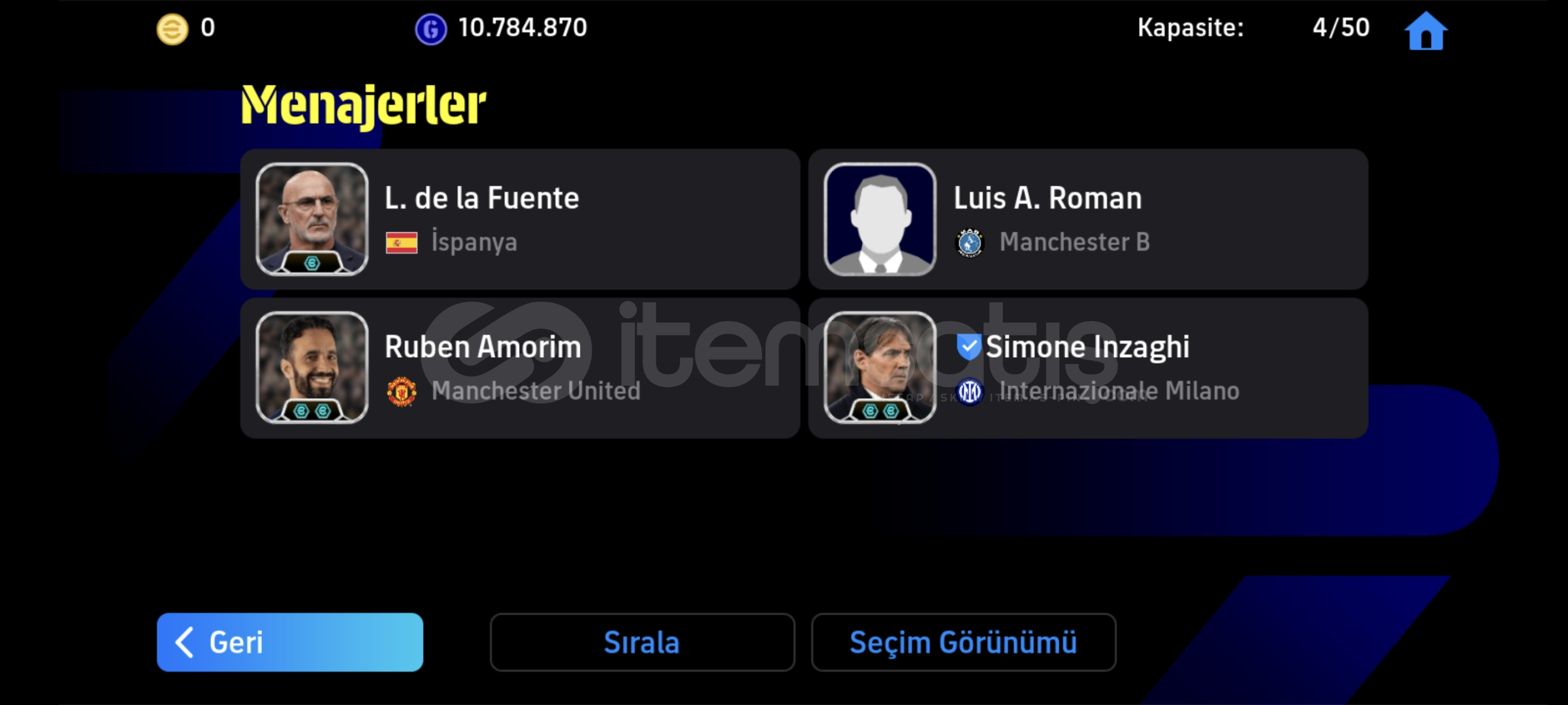Click the gold eFootball coin icon

tap(172, 29)
